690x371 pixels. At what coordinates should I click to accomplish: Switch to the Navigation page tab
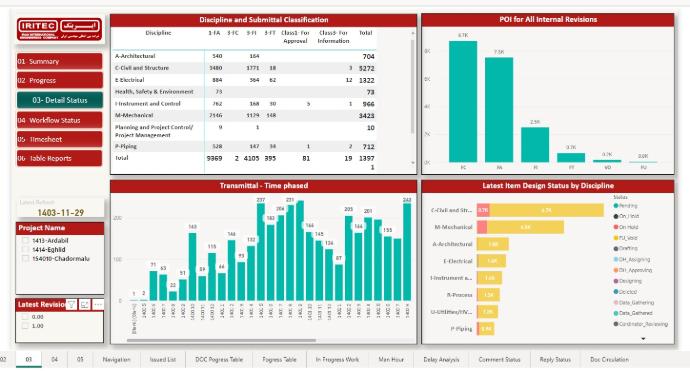116,360
